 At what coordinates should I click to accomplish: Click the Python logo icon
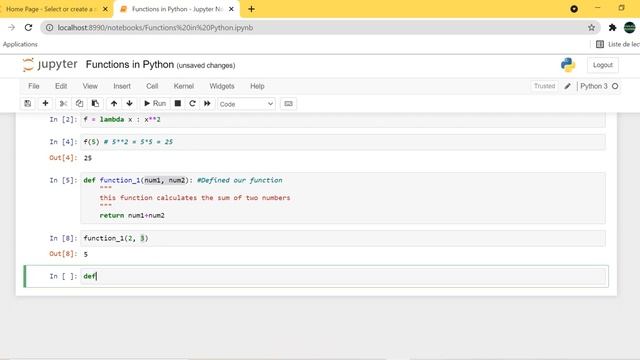pos(568,64)
